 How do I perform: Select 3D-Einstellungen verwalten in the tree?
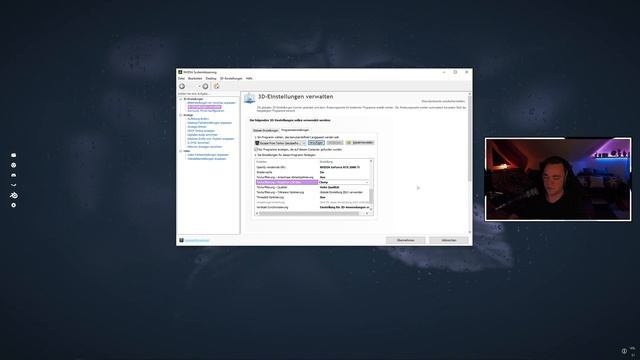point(204,107)
